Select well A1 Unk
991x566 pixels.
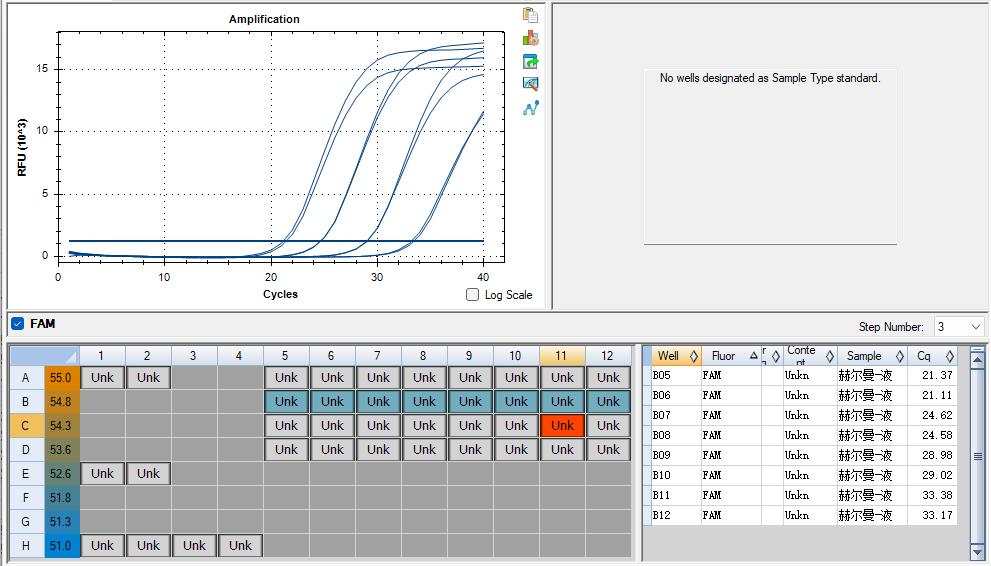pyautogui.click(x=102, y=378)
